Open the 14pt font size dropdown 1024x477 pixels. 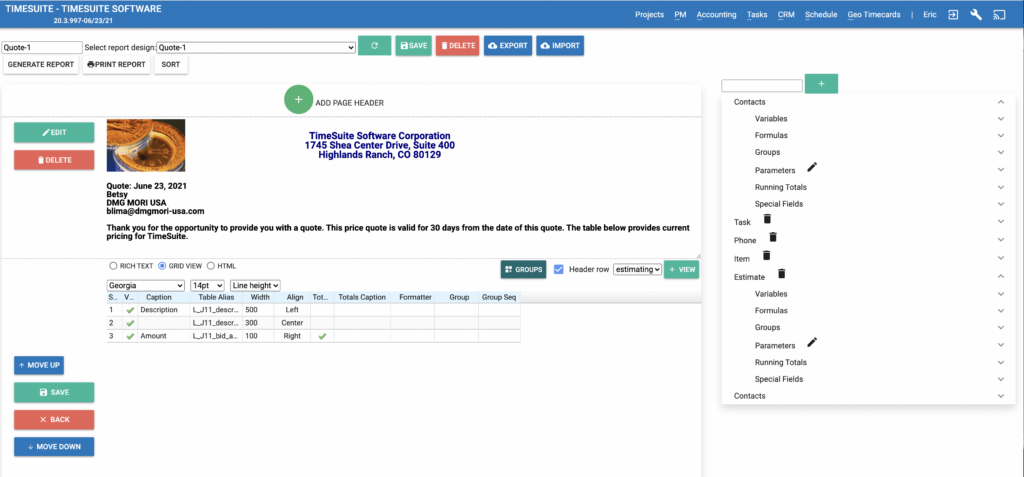(207, 286)
